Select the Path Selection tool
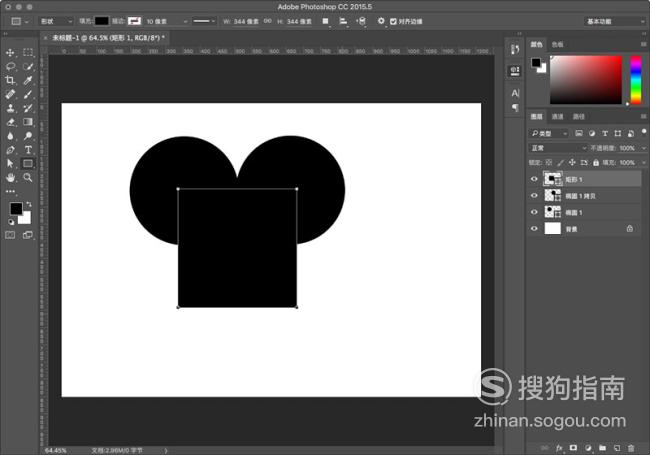The width and height of the screenshot is (650, 455). 10,163
